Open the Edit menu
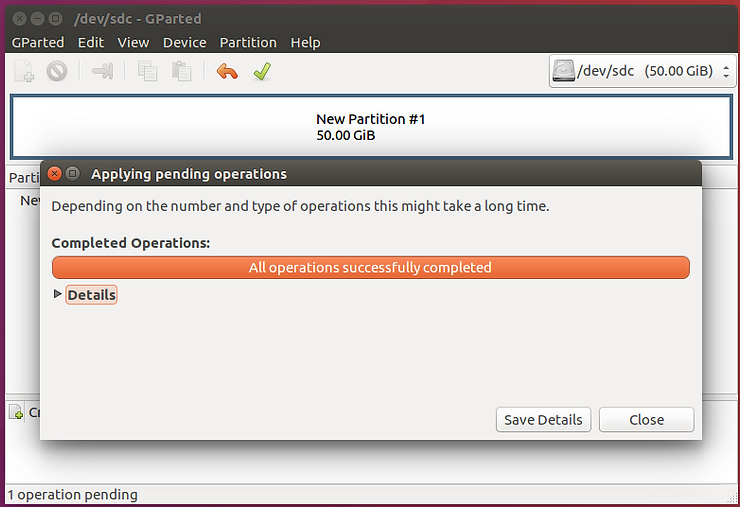Viewport: 740px width, 507px height. [x=91, y=42]
